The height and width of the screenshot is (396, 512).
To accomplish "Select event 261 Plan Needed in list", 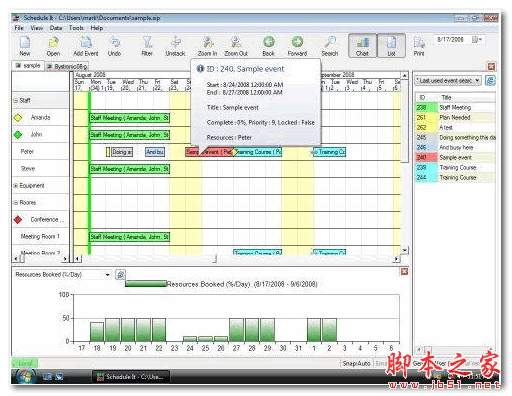I will click(455, 117).
